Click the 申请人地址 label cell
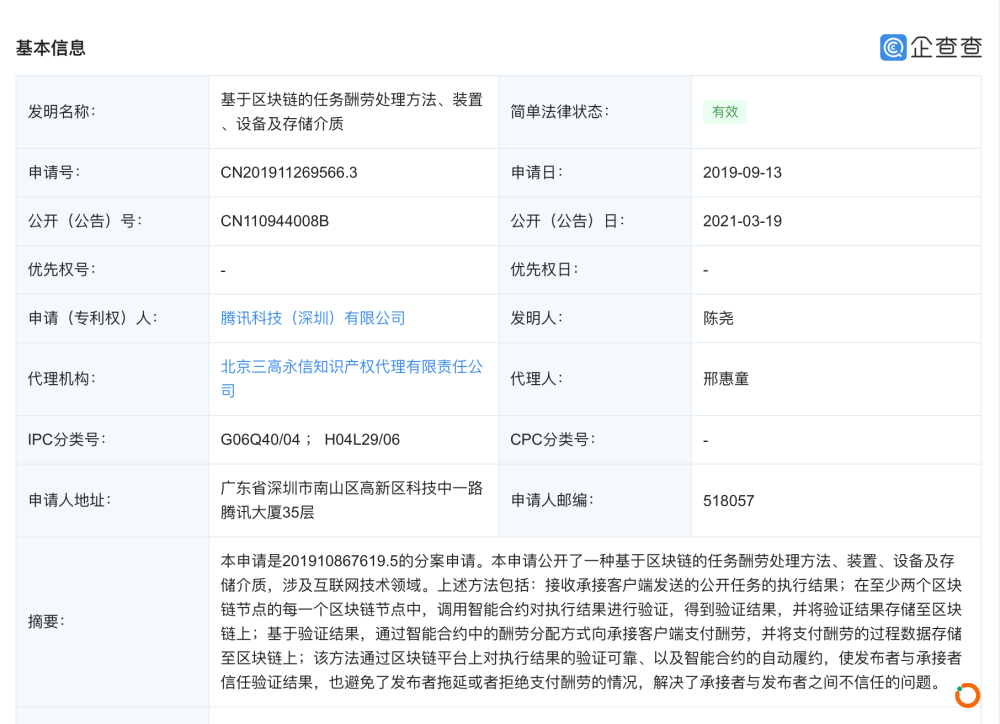The image size is (1000, 724). 113,500
